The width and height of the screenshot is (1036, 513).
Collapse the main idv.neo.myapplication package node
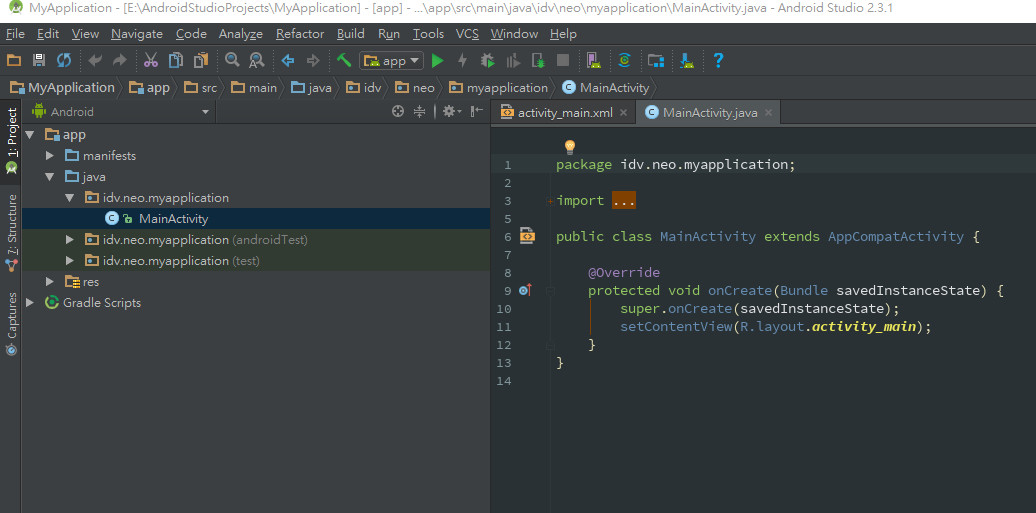[x=70, y=198]
